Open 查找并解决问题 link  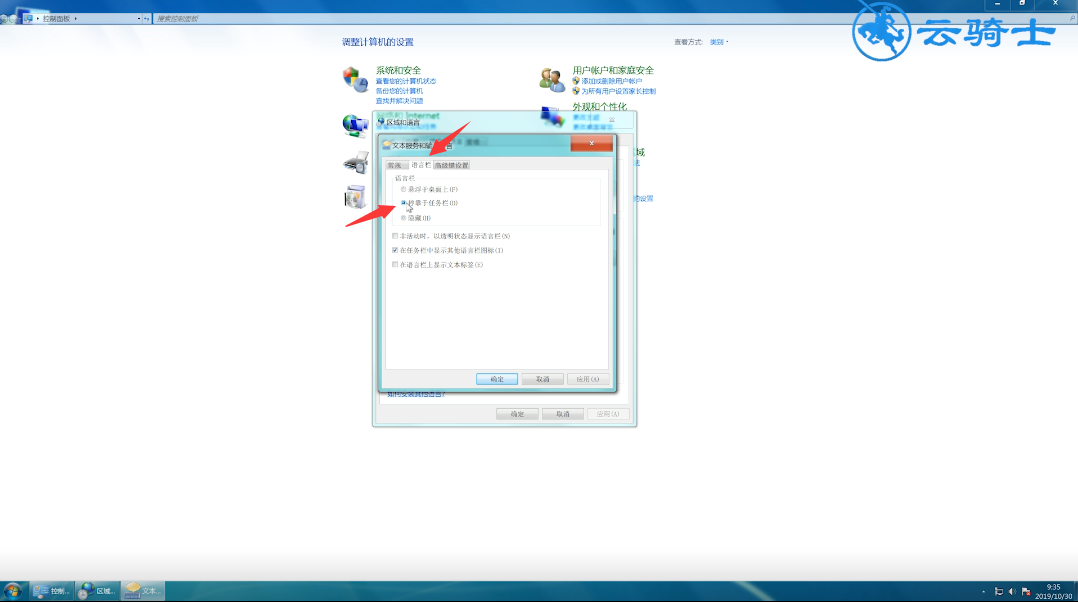tap(399, 101)
